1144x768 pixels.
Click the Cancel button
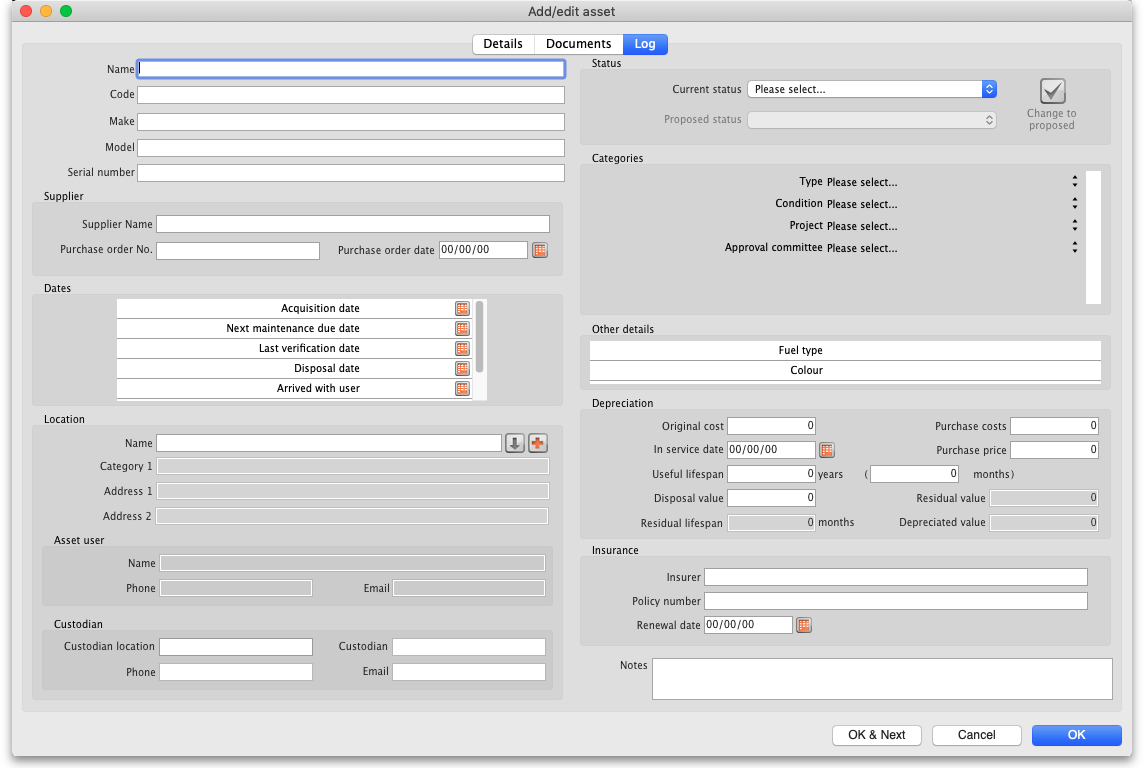976,735
